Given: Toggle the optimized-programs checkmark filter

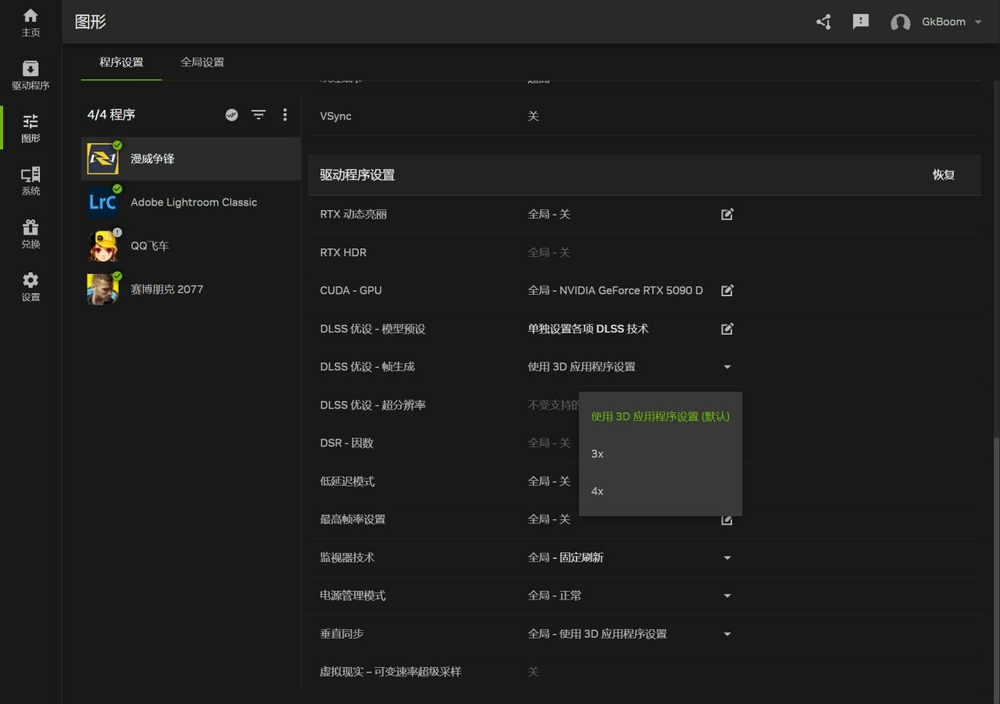Looking at the screenshot, I should pos(231,114).
